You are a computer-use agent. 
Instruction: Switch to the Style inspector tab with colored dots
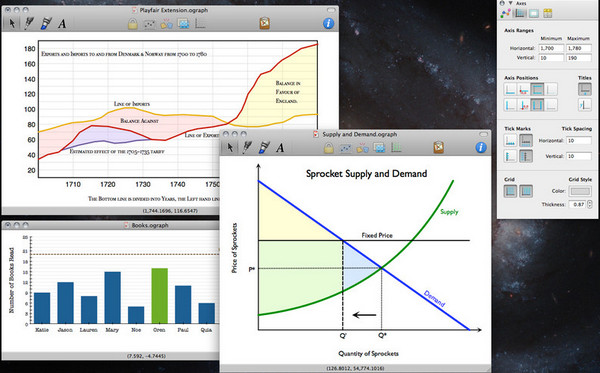[505, 13]
